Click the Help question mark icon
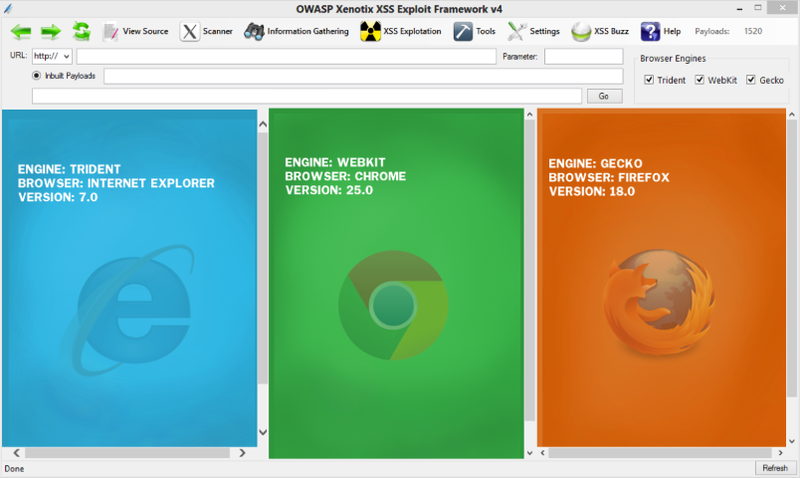This screenshot has width=800, height=478. tap(651, 32)
